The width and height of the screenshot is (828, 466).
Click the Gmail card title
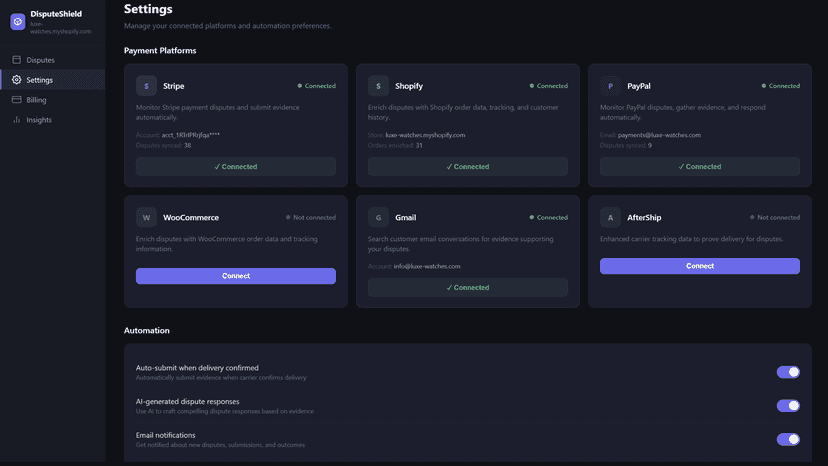coord(406,217)
